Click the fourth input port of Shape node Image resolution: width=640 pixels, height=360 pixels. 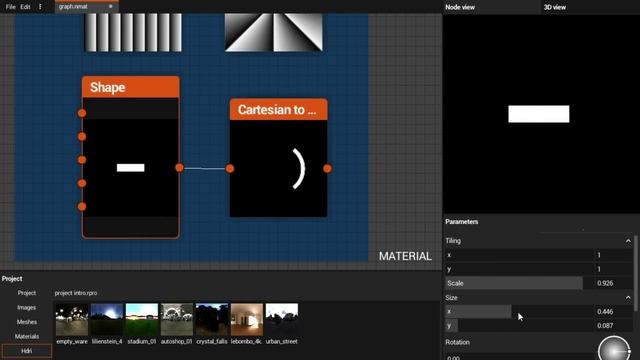[82, 183]
